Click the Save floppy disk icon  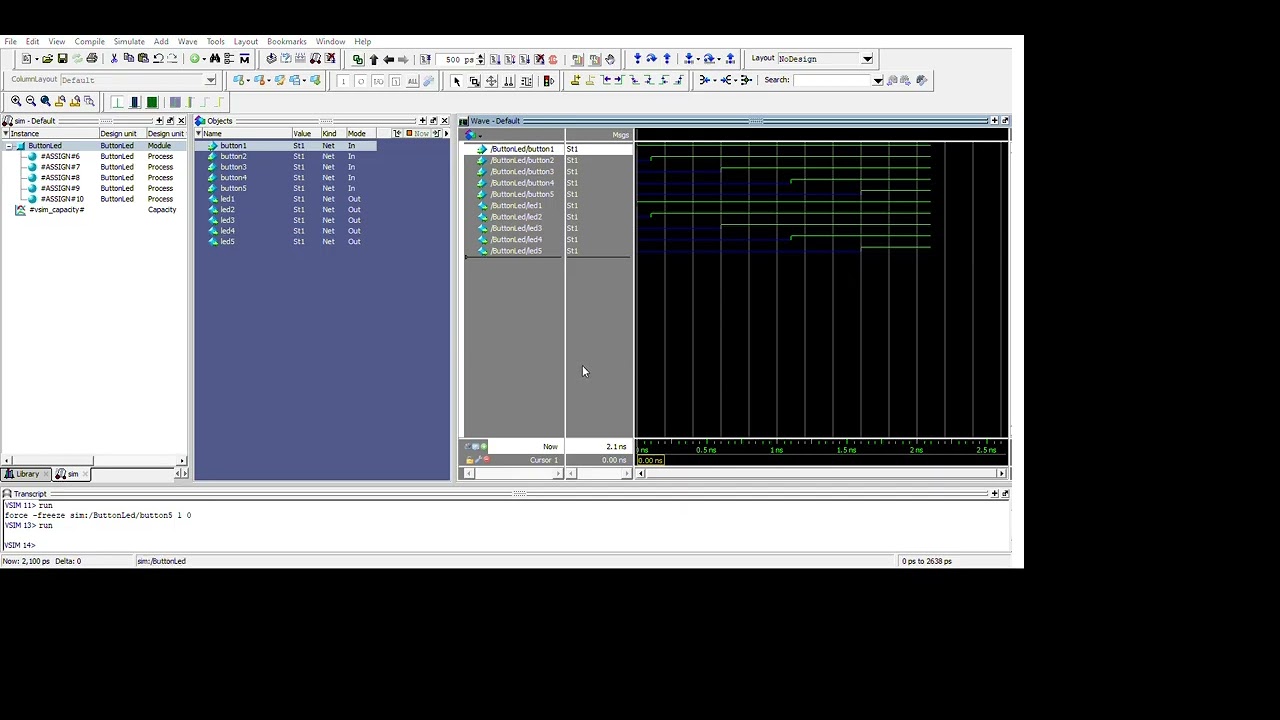[x=62, y=58]
